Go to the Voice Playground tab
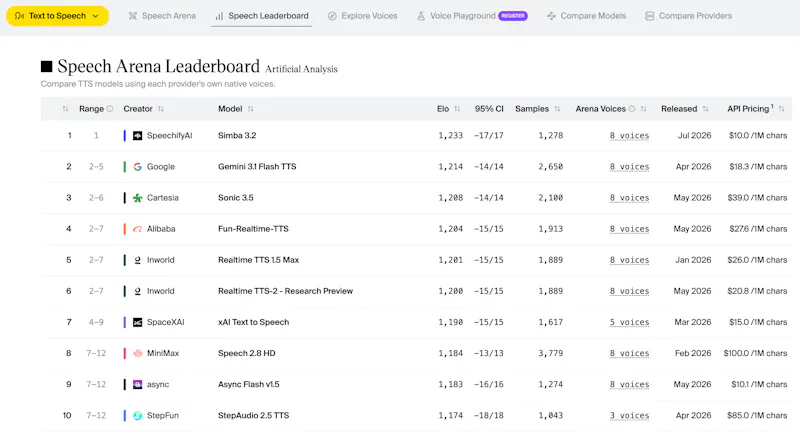800x438 pixels. click(x=463, y=16)
